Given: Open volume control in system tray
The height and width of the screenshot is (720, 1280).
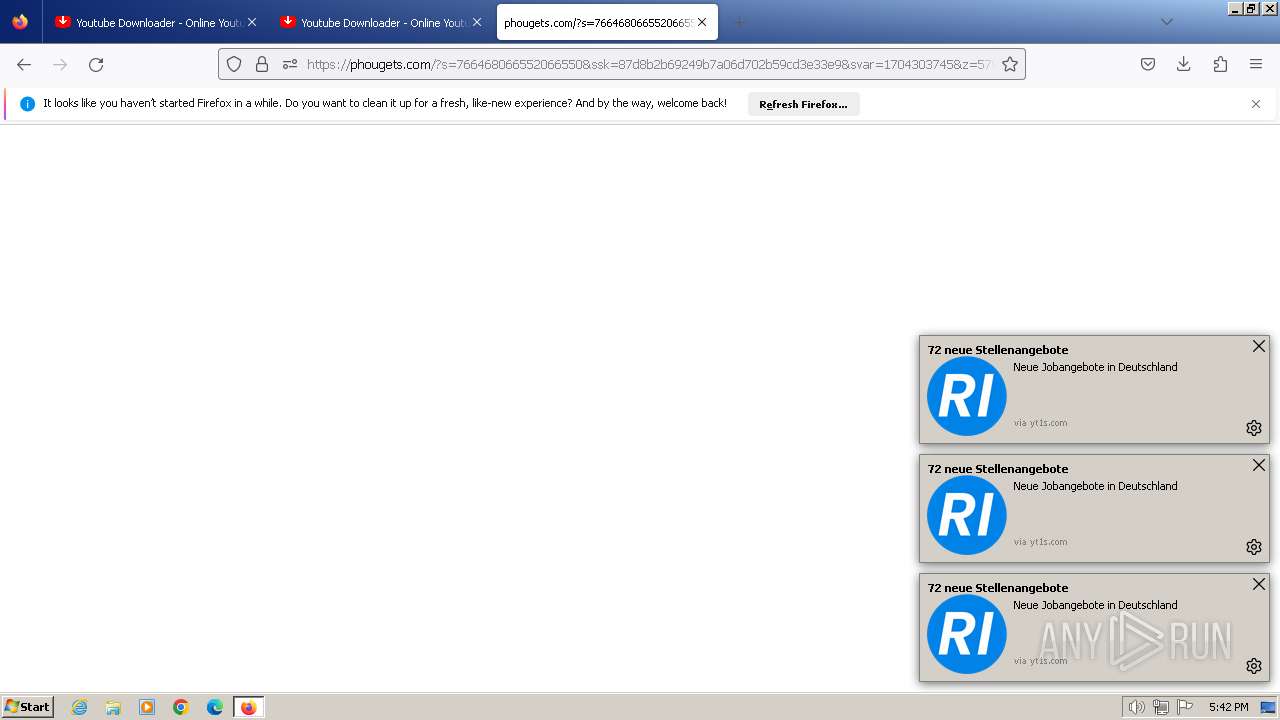Looking at the screenshot, I should click(1136, 707).
